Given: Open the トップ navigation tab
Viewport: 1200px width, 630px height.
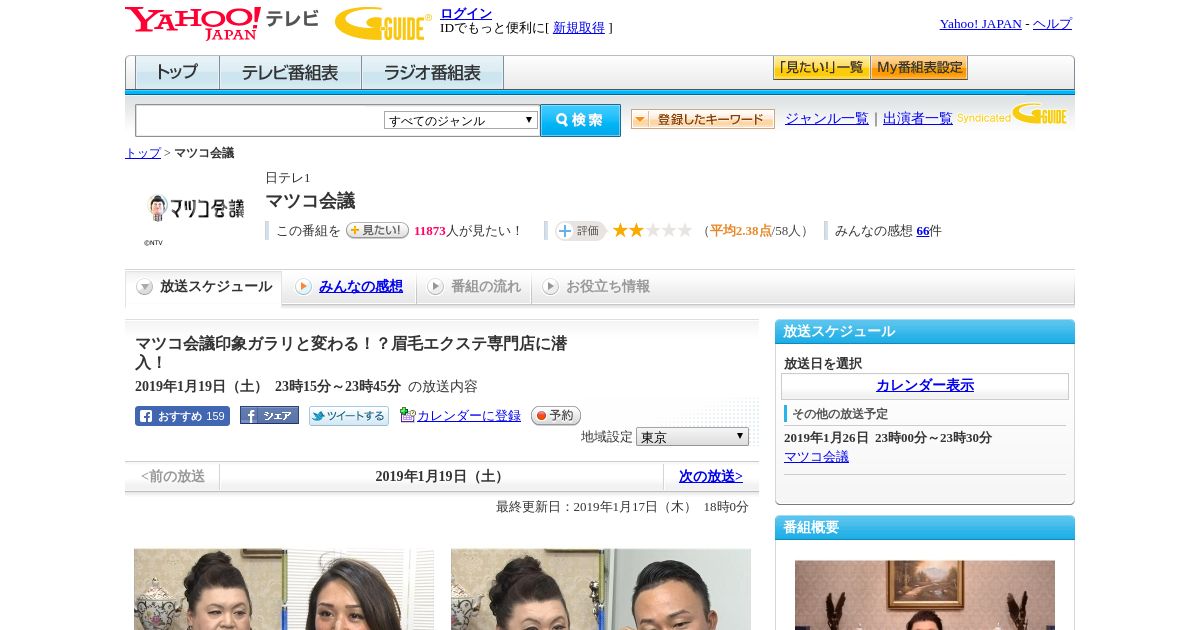Looking at the screenshot, I should click(177, 73).
